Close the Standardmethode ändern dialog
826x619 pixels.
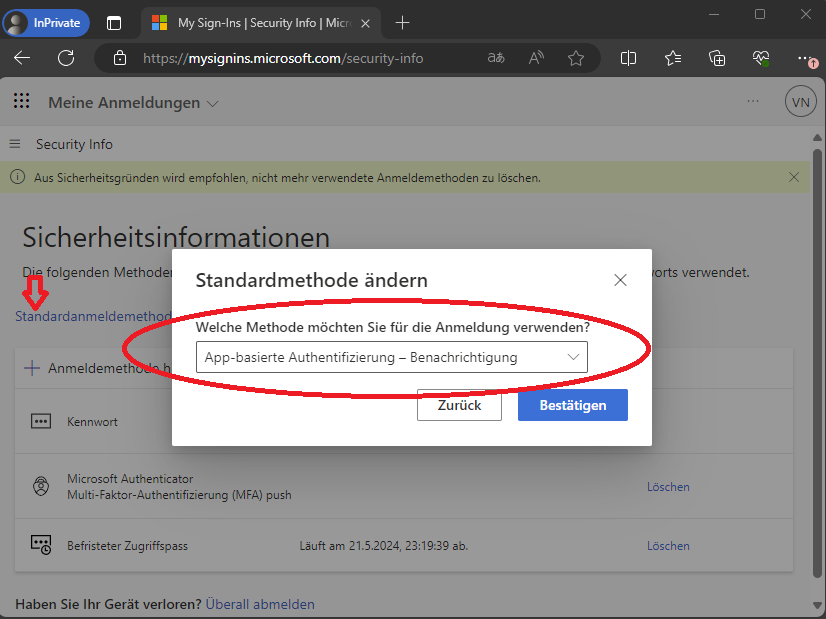point(620,280)
